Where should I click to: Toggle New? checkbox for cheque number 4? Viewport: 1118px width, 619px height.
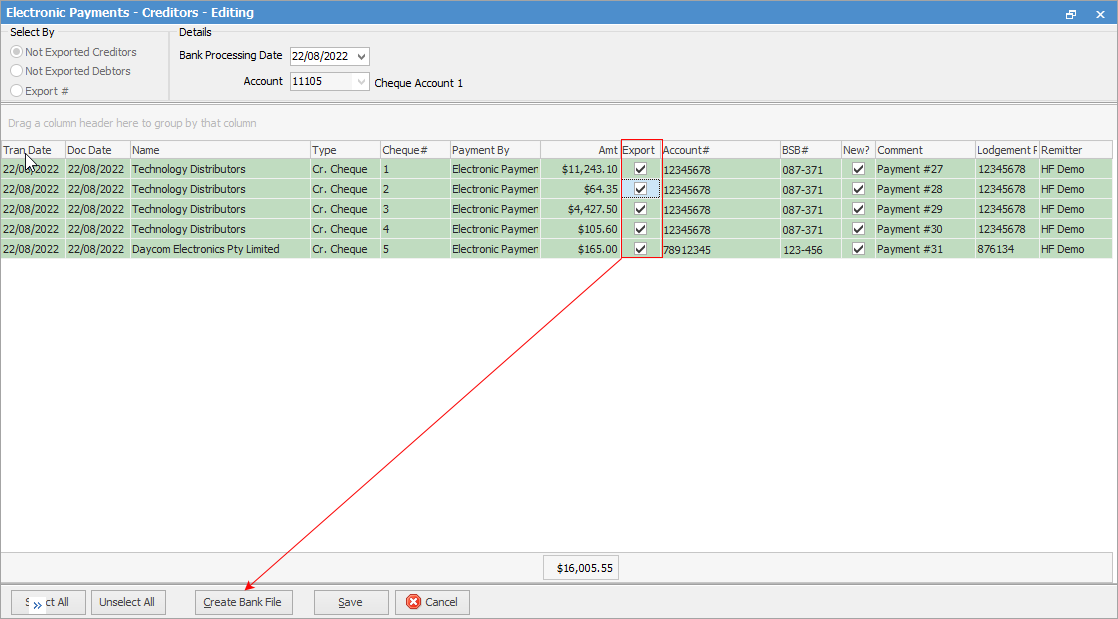[857, 229]
